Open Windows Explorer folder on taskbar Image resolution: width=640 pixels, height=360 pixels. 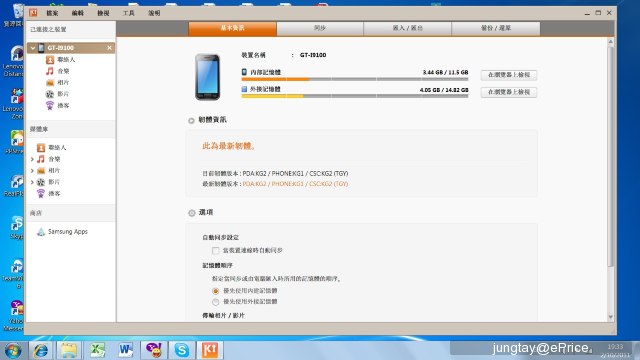click(x=69, y=351)
